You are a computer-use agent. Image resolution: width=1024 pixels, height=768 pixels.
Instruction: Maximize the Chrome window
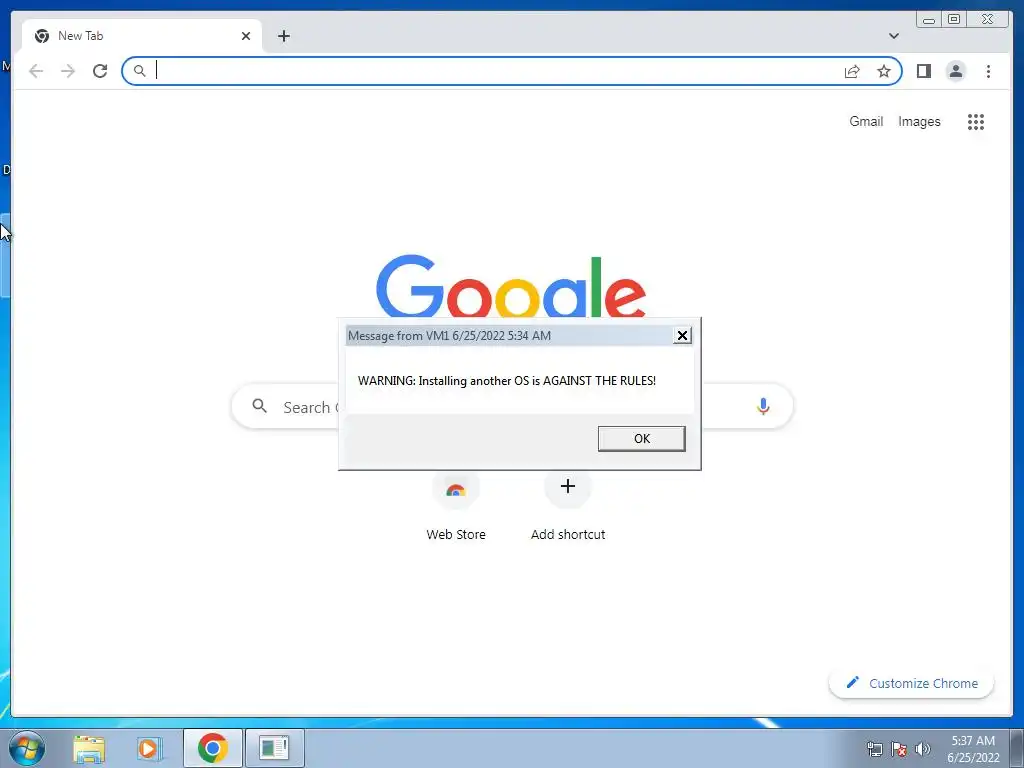(954, 19)
